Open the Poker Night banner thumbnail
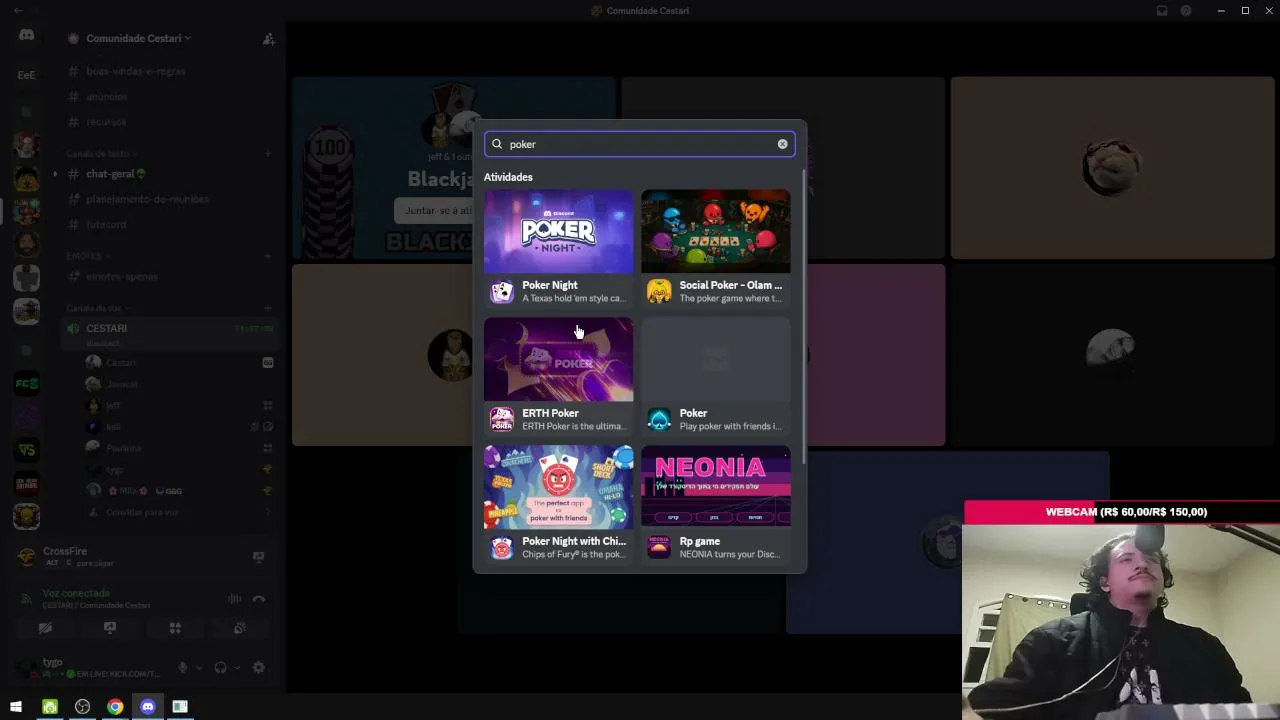This screenshot has width=1280, height=720. pos(559,231)
